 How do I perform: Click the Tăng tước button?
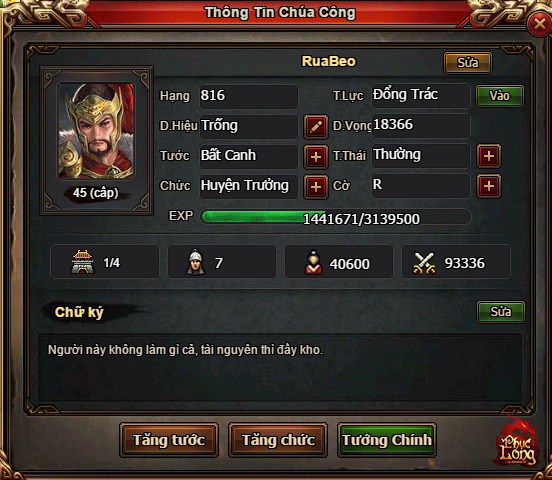tap(169, 440)
